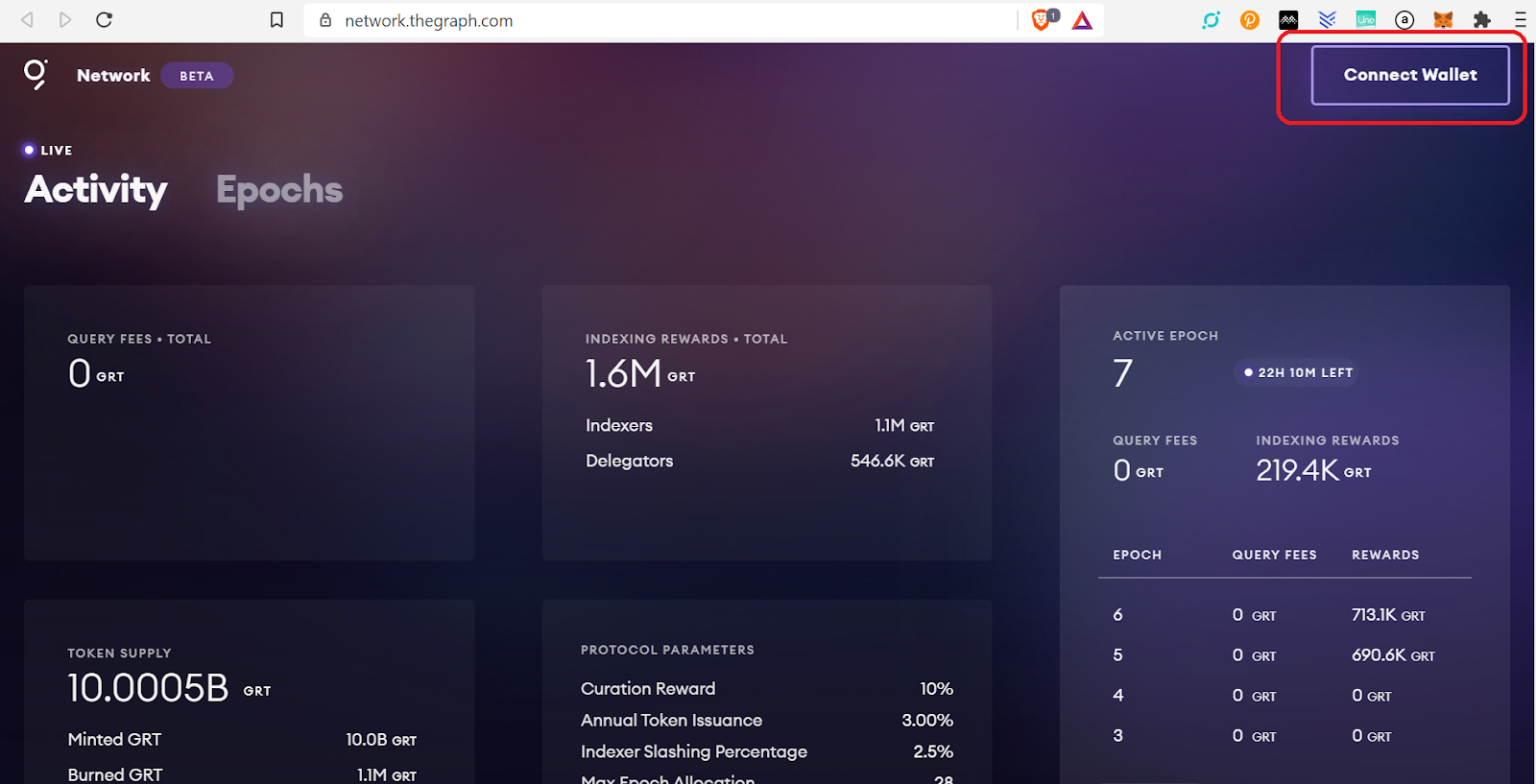Select epoch 6 row in table
The height and width of the screenshot is (784, 1536).
(1284, 615)
